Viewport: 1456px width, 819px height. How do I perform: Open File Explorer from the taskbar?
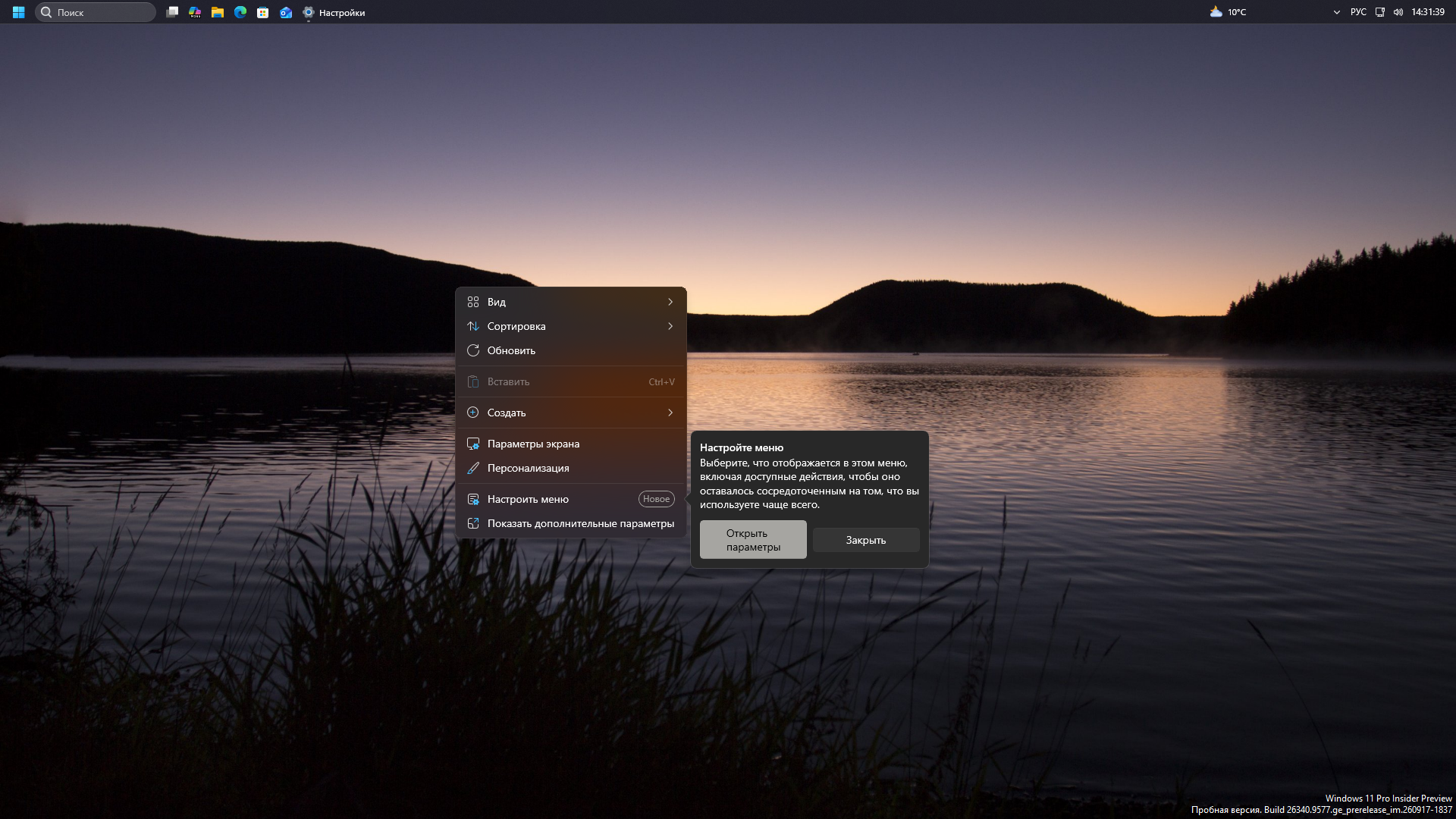218,12
